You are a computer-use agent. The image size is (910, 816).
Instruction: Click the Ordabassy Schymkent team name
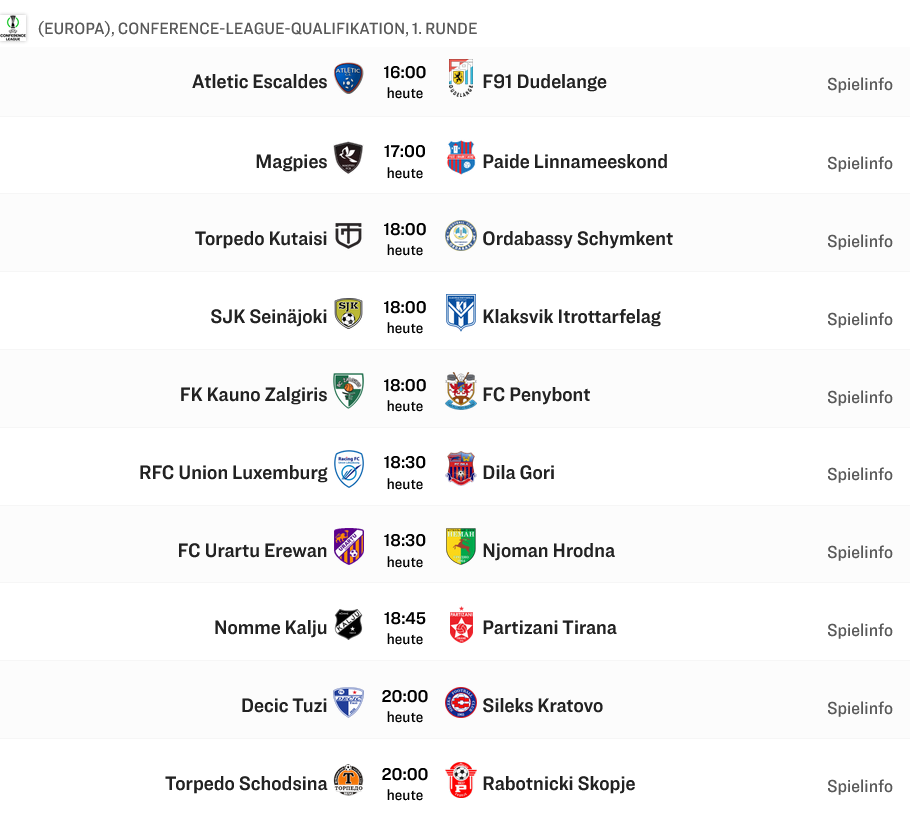pyautogui.click(x=577, y=239)
